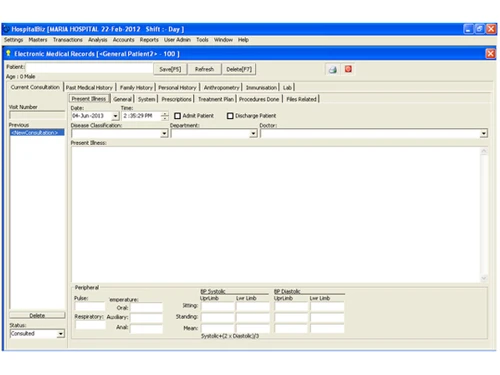
Task: Select the Present Illness sub-tab
Action: [x=89, y=99]
